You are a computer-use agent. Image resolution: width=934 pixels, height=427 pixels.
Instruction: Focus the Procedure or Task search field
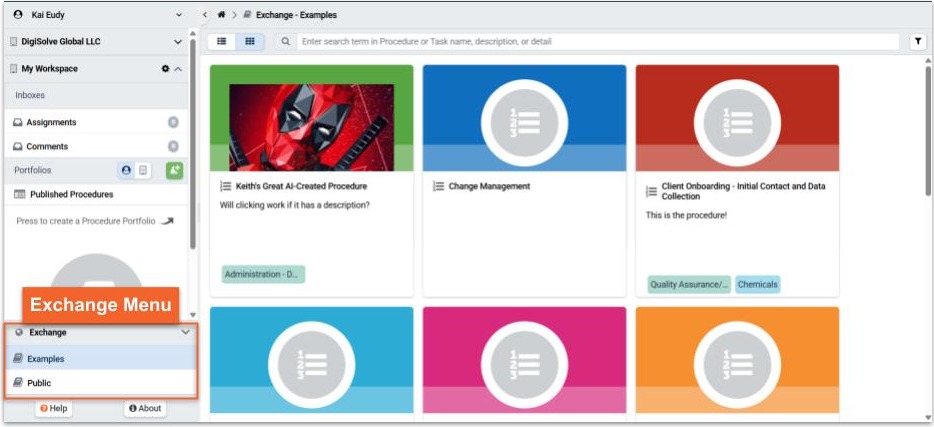click(x=598, y=42)
